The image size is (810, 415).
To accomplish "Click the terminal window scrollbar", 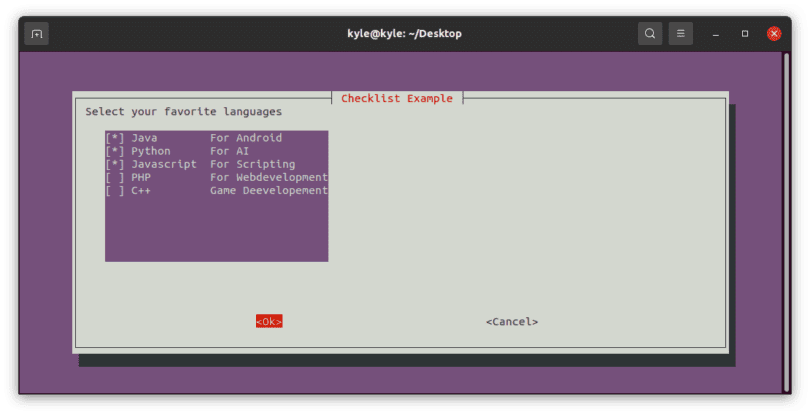I will point(786,222).
